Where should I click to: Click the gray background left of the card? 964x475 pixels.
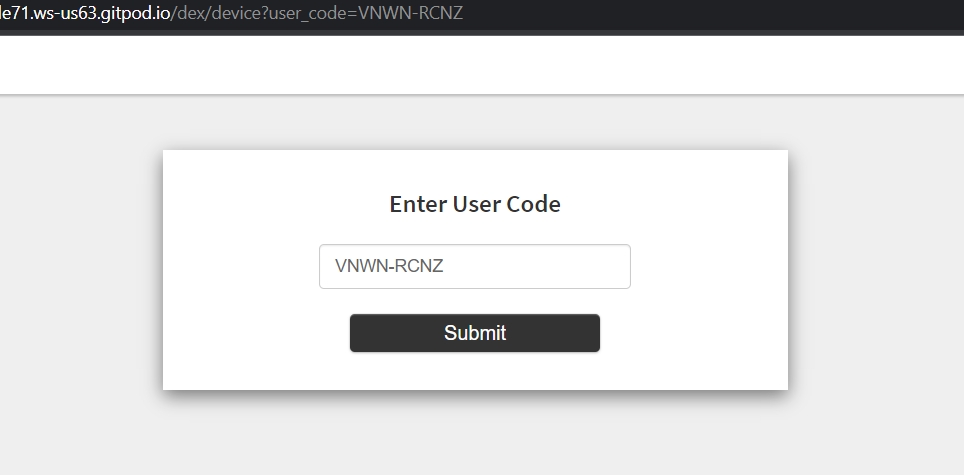click(80, 270)
